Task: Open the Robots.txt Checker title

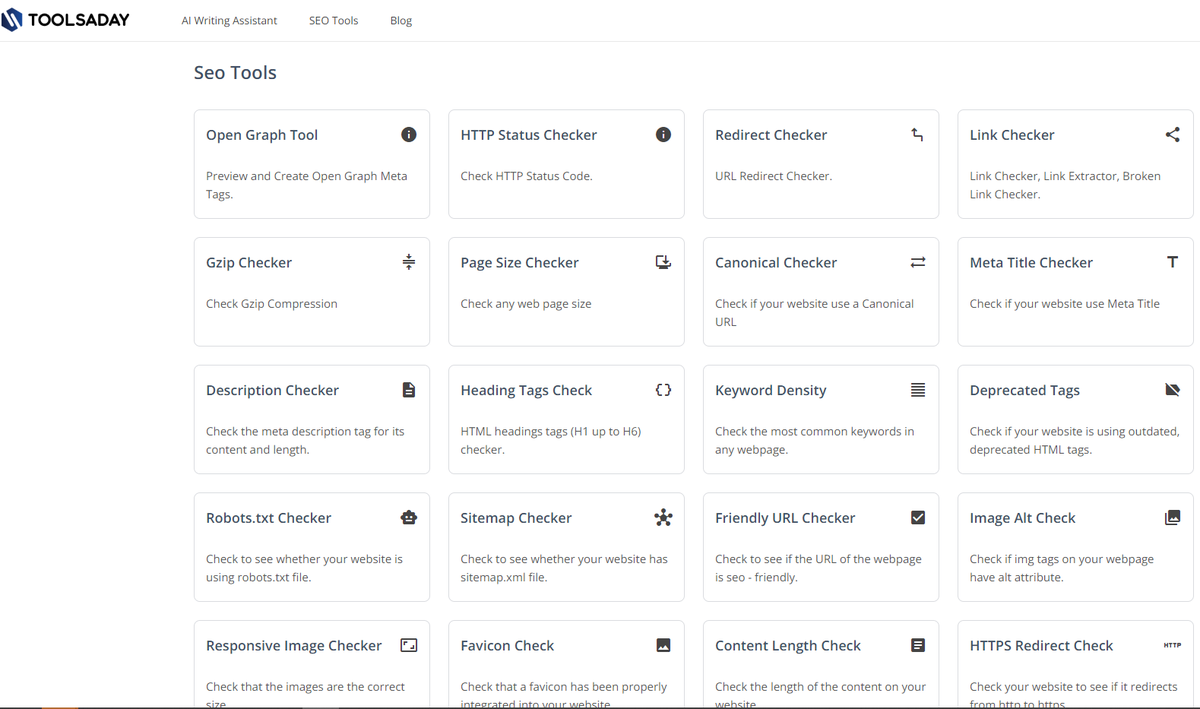Action: point(269,518)
